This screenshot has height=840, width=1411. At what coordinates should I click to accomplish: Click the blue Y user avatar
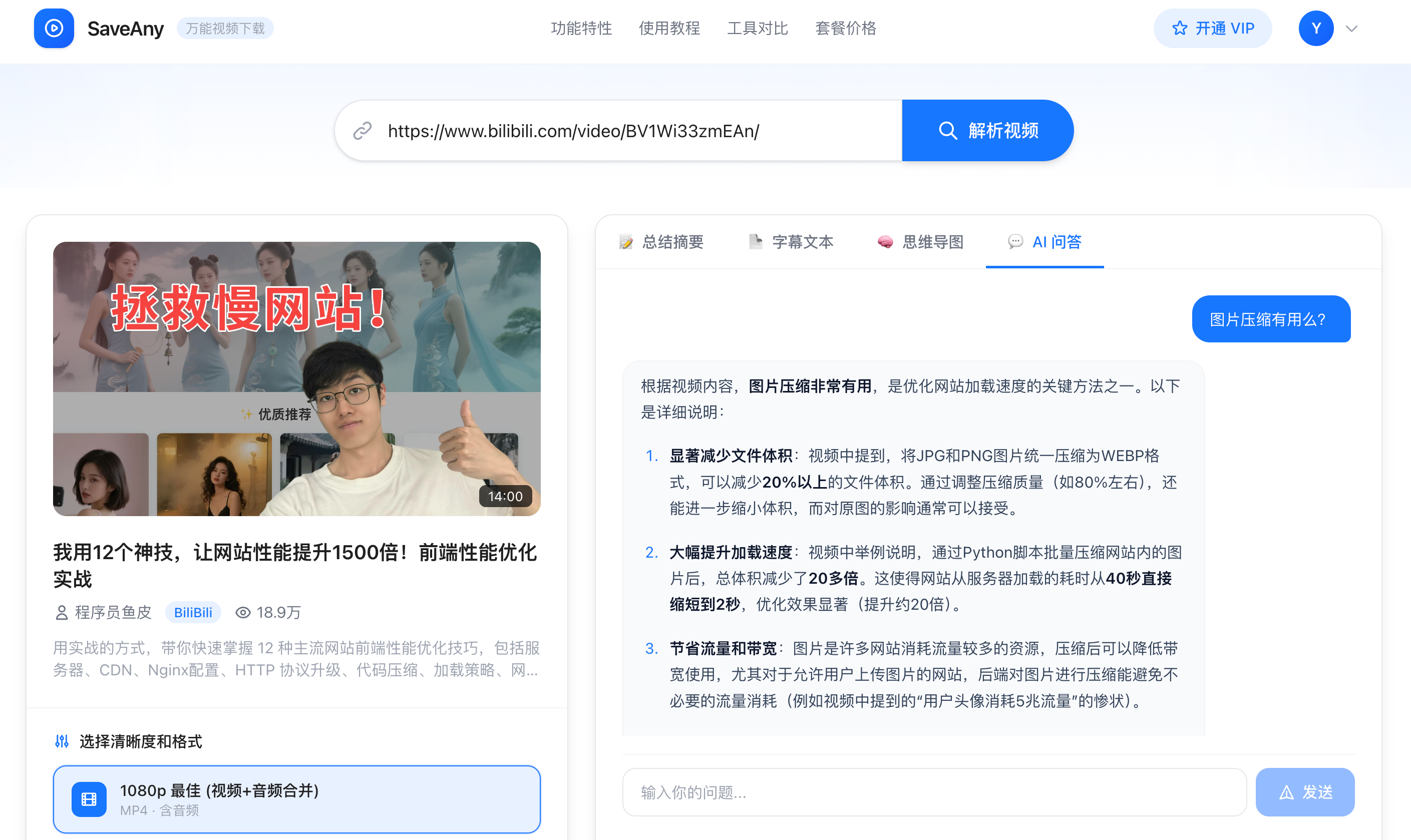pos(1315,29)
